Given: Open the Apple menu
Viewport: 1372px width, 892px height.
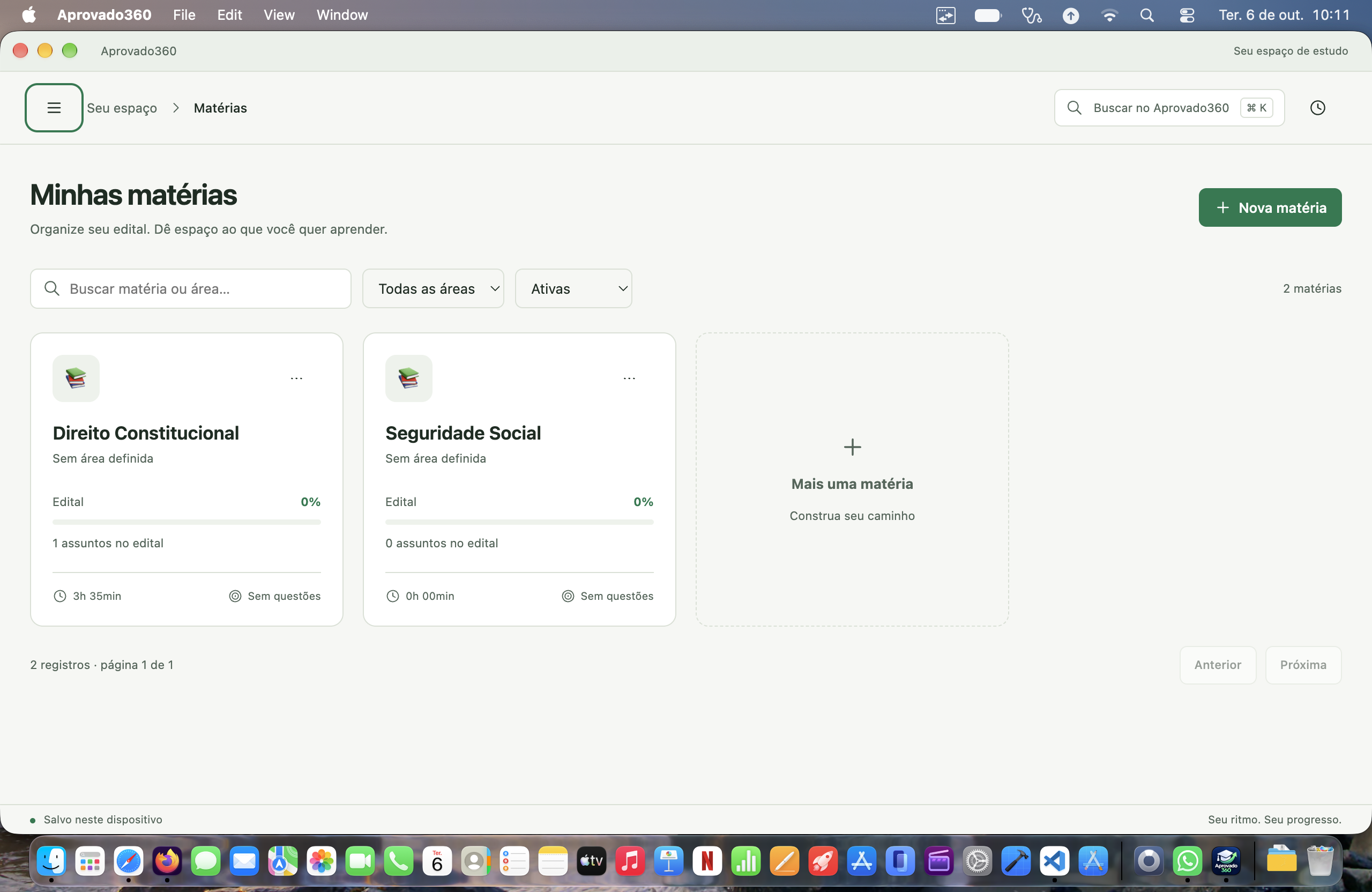Looking at the screenshot, I should click(29, 15).
